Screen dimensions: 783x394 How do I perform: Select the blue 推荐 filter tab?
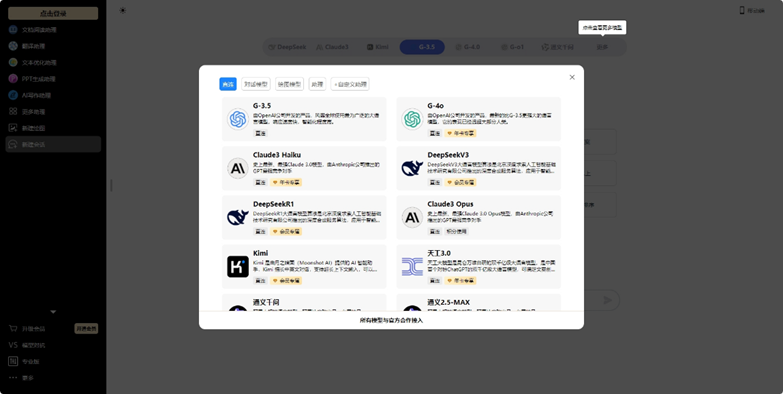(228, 84)
